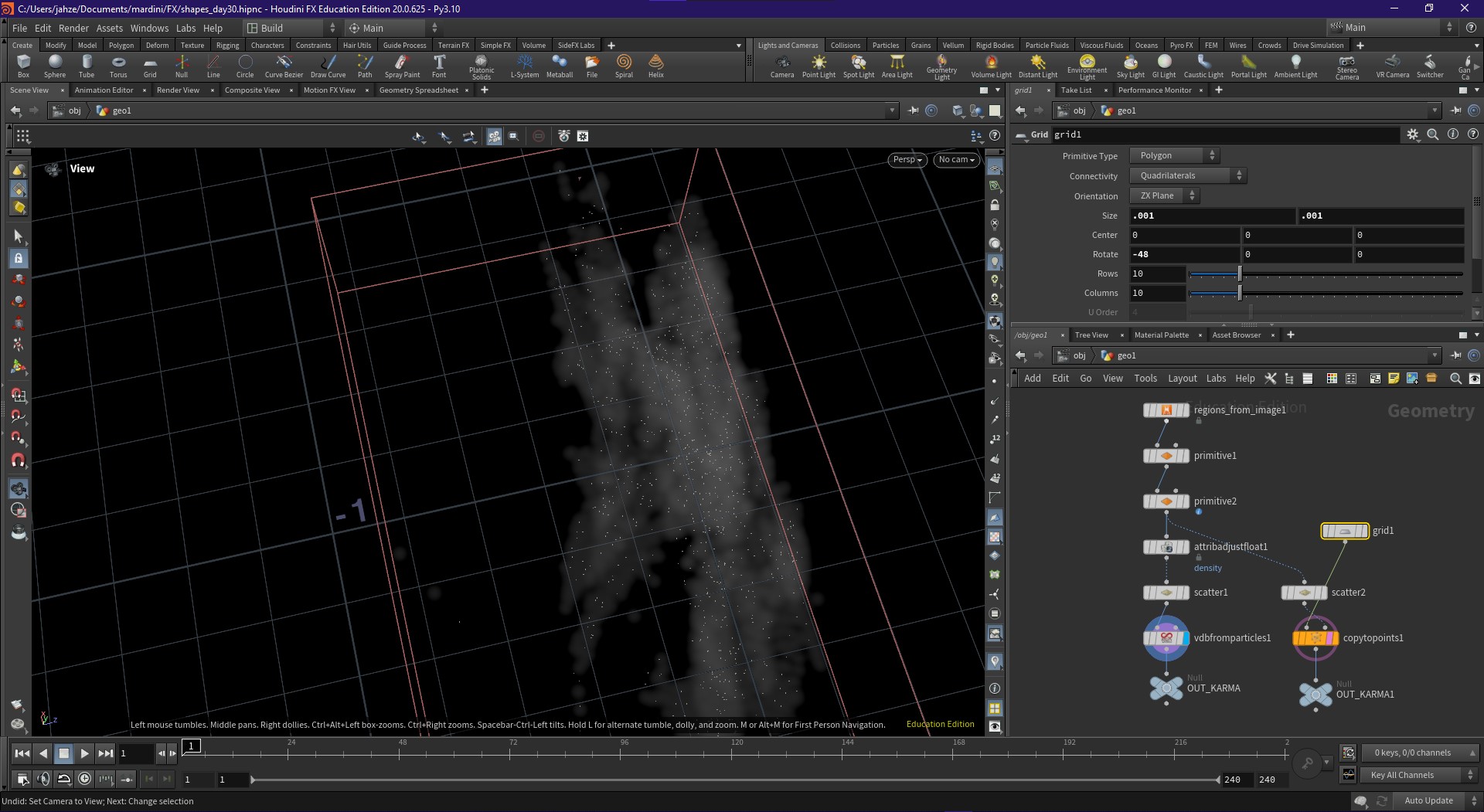Add a Torus from the shelf
Viewport: 1484px width, 812px height.
click(118, 66)
